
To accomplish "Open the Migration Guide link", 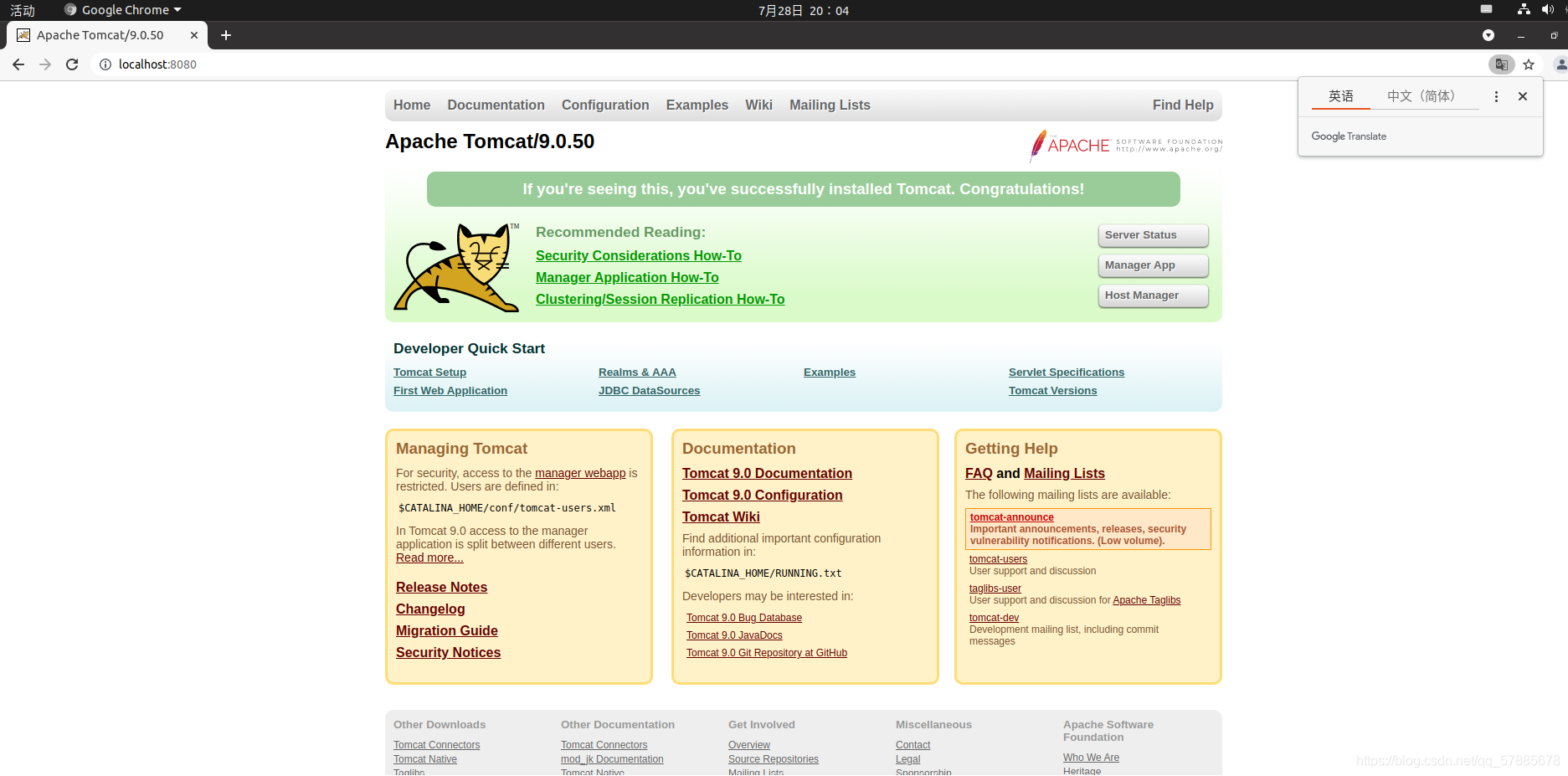I will pyautogui.click(x=446, y=631).
